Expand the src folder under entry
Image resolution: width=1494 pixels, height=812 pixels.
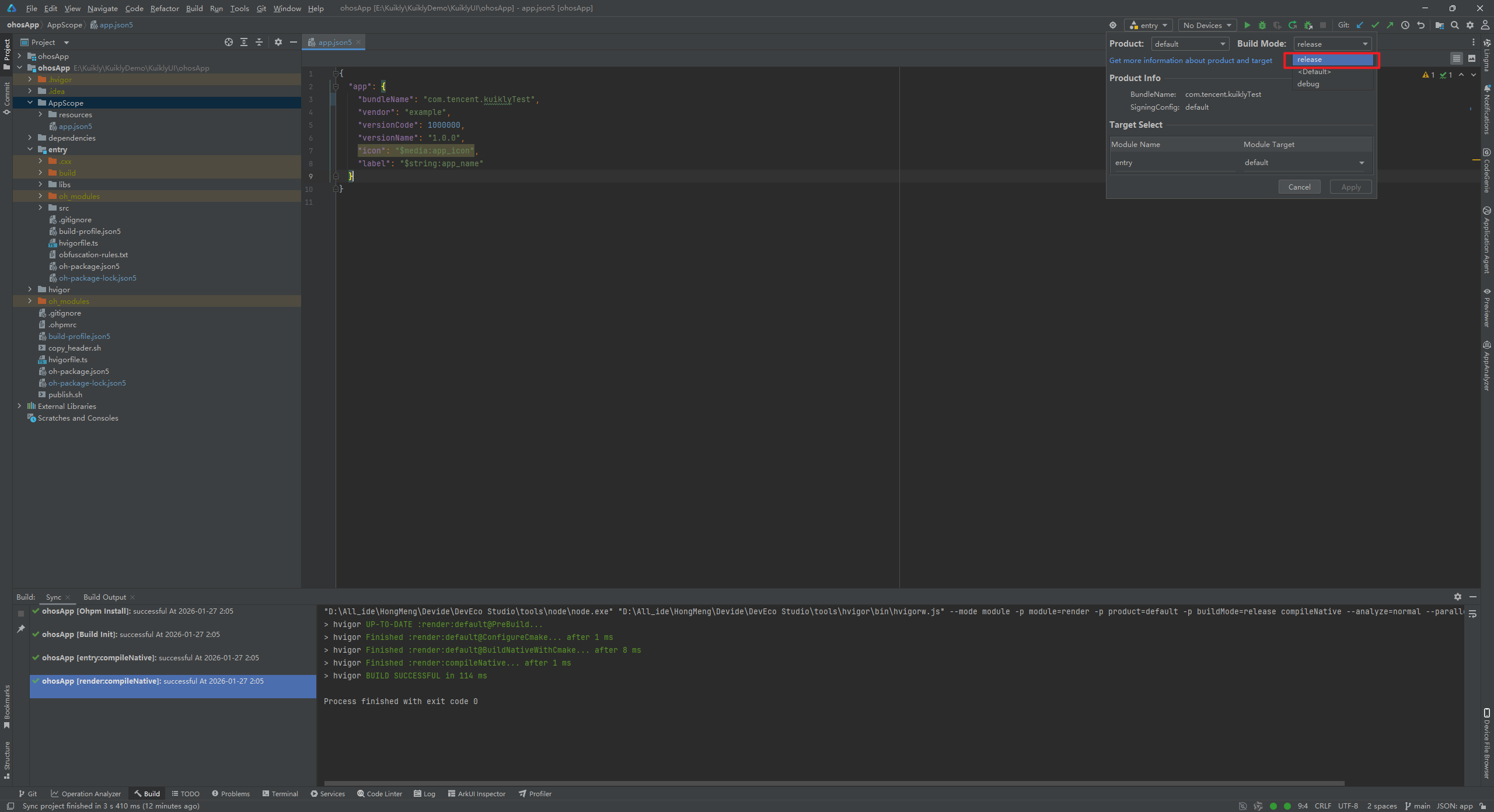point(40,208)
